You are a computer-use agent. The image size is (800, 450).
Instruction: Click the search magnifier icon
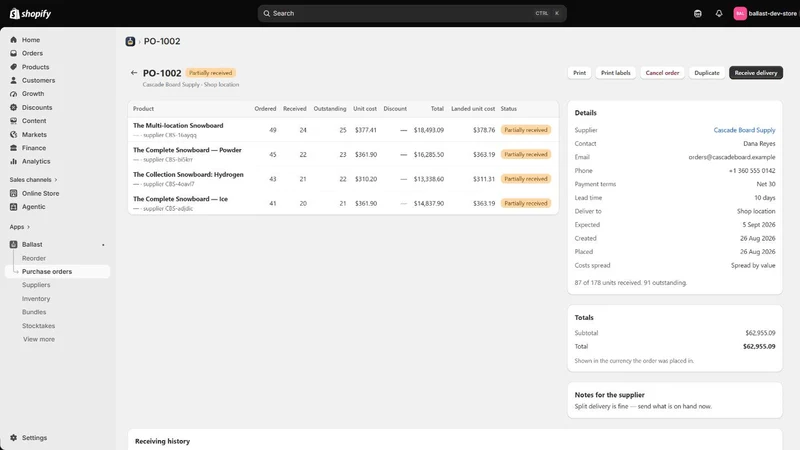point(266,13)
